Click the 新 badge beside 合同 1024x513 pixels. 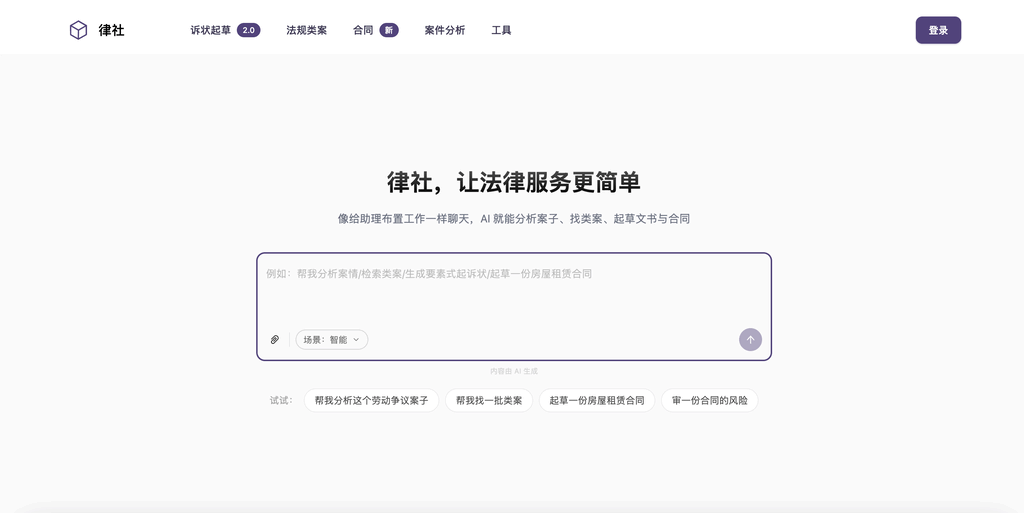pyautogui.click(x=389, y=30)
